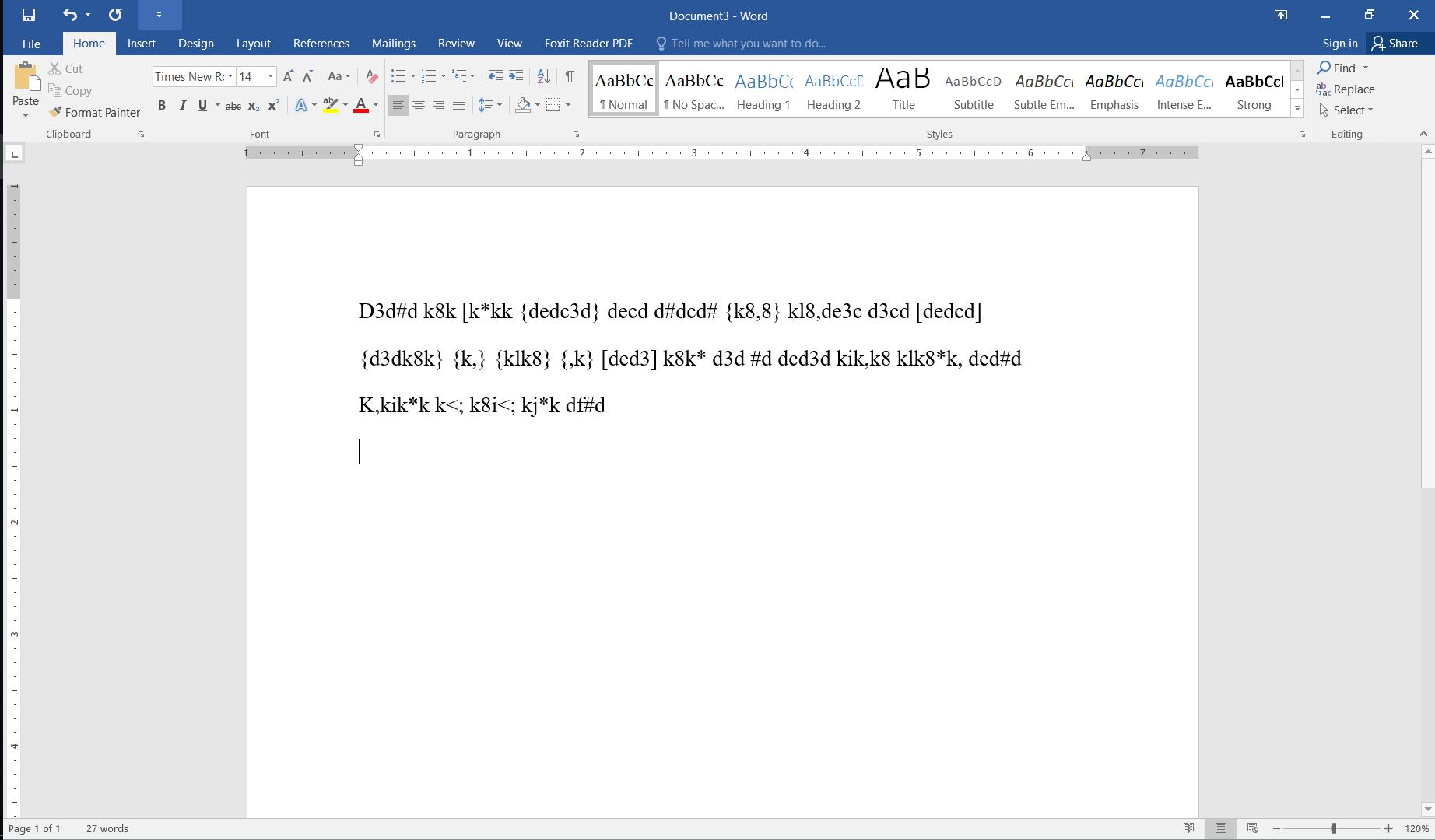Click the Superscript icon

[x=273, y=106]
